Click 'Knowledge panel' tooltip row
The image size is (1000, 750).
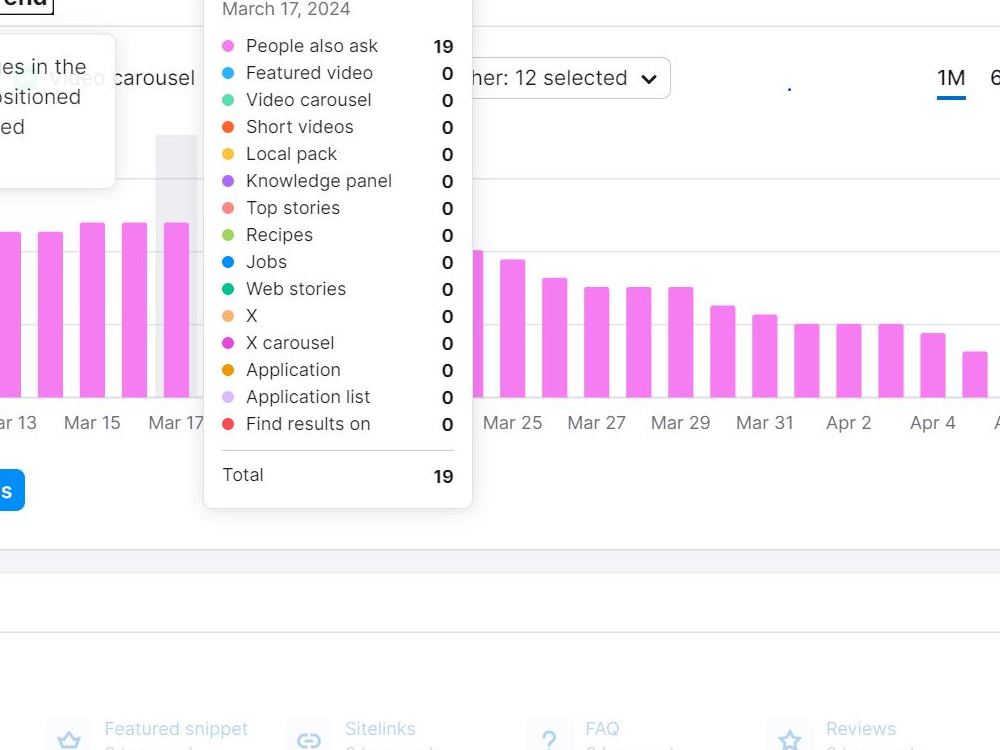pos(337,181)
